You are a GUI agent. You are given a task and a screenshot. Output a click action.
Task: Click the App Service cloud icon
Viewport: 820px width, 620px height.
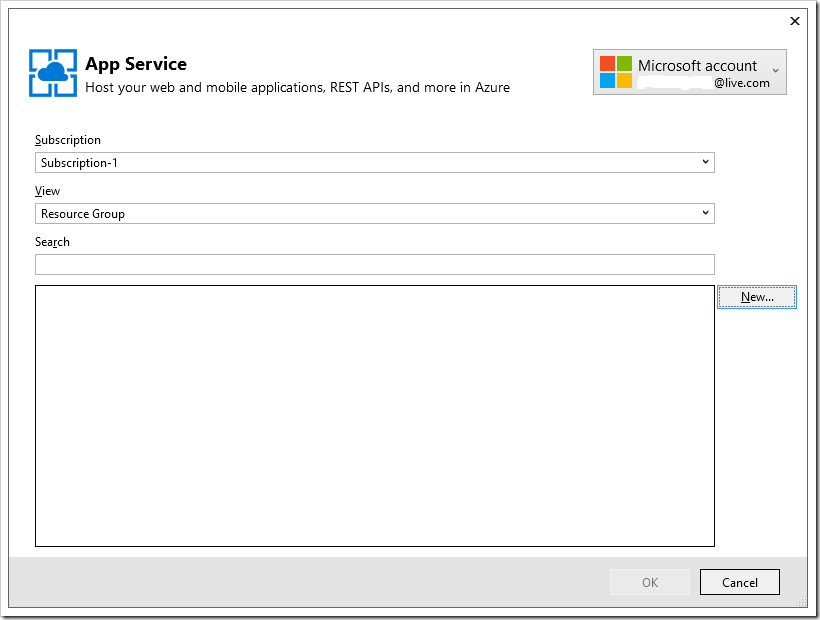(53, 73)
